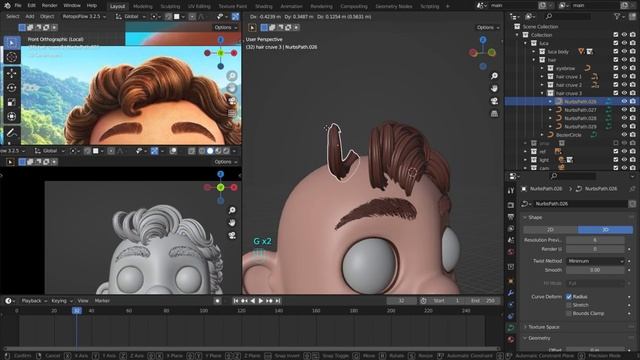Image resolution: width=640 pixels, height=360 pixels.
Task: Open Modifiers wrench properties tab
Action: click(511, 293)
